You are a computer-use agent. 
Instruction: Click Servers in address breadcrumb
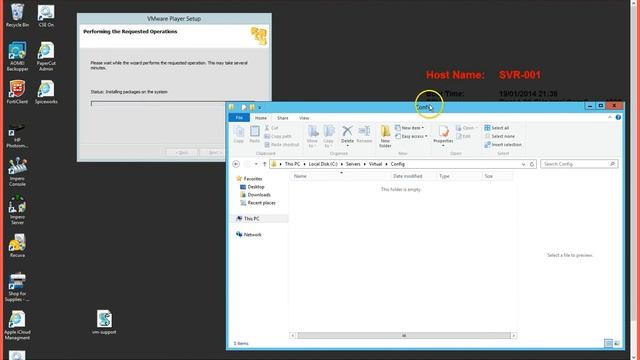pos(353,164)
